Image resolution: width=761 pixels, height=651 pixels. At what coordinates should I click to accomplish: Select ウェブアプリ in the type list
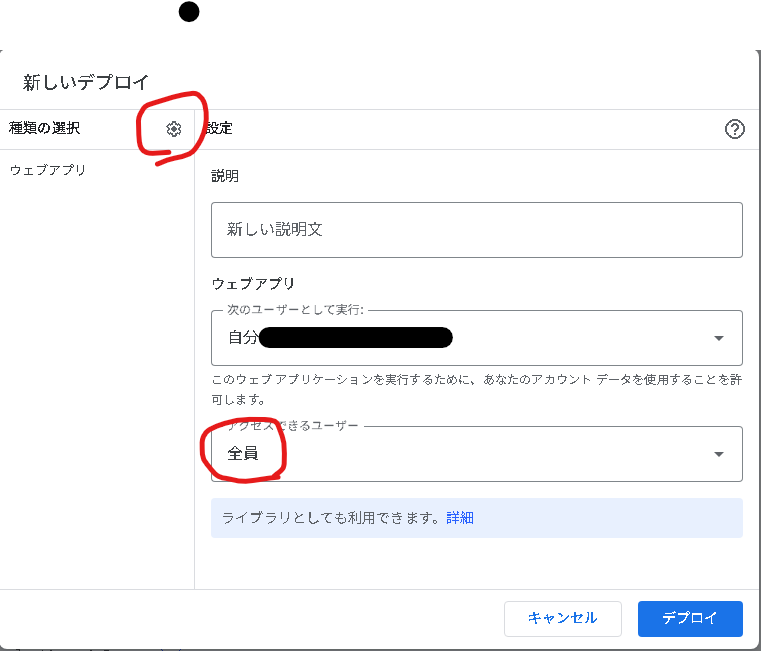coord(48,170)
